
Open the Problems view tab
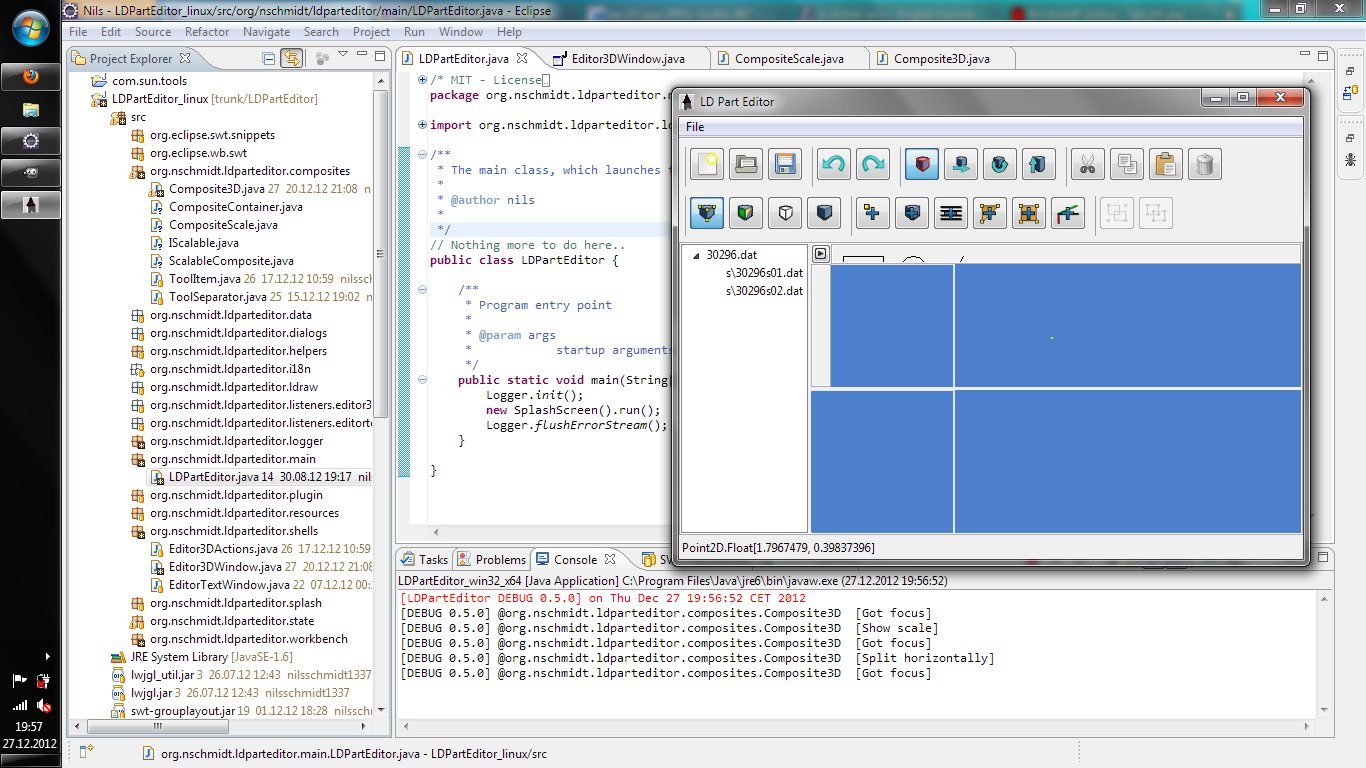click(499, 560)
